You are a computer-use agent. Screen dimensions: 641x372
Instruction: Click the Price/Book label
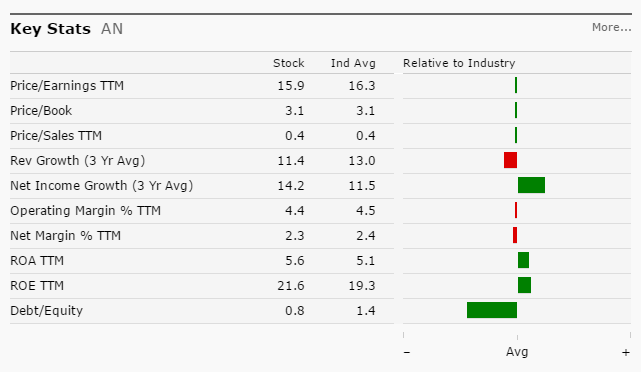[x=41, y=111]
